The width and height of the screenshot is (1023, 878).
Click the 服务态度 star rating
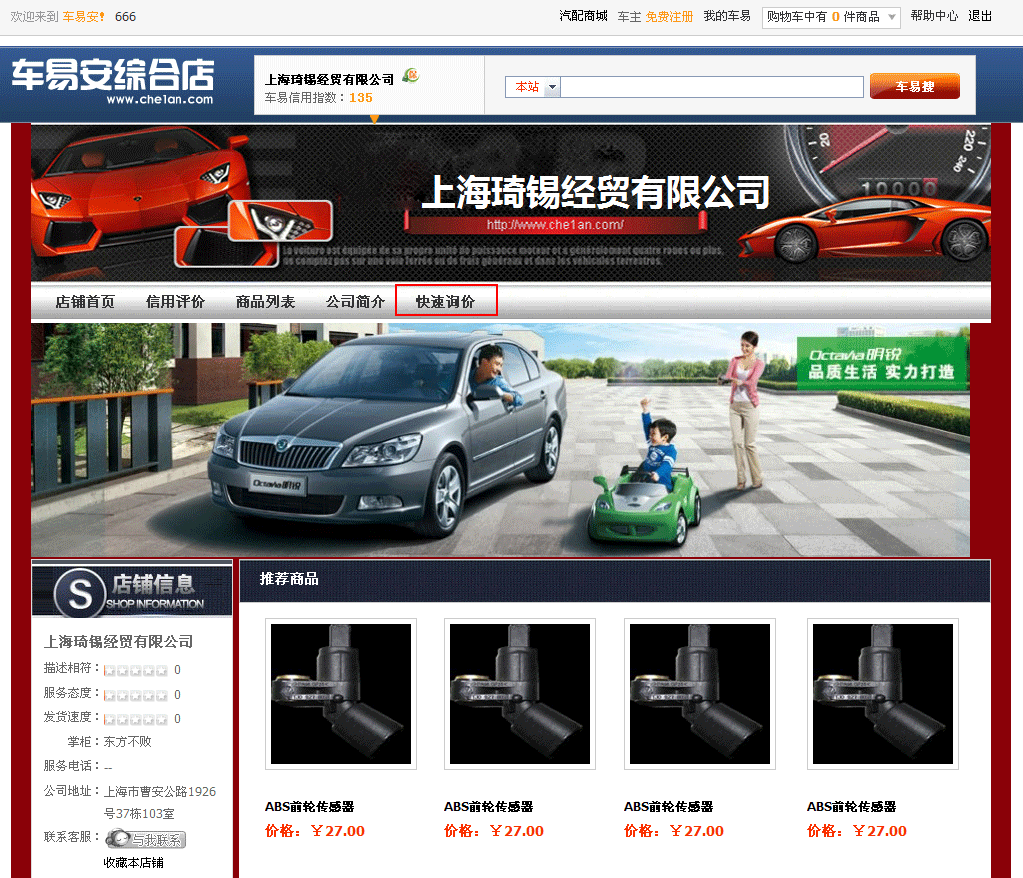(136, 695)
